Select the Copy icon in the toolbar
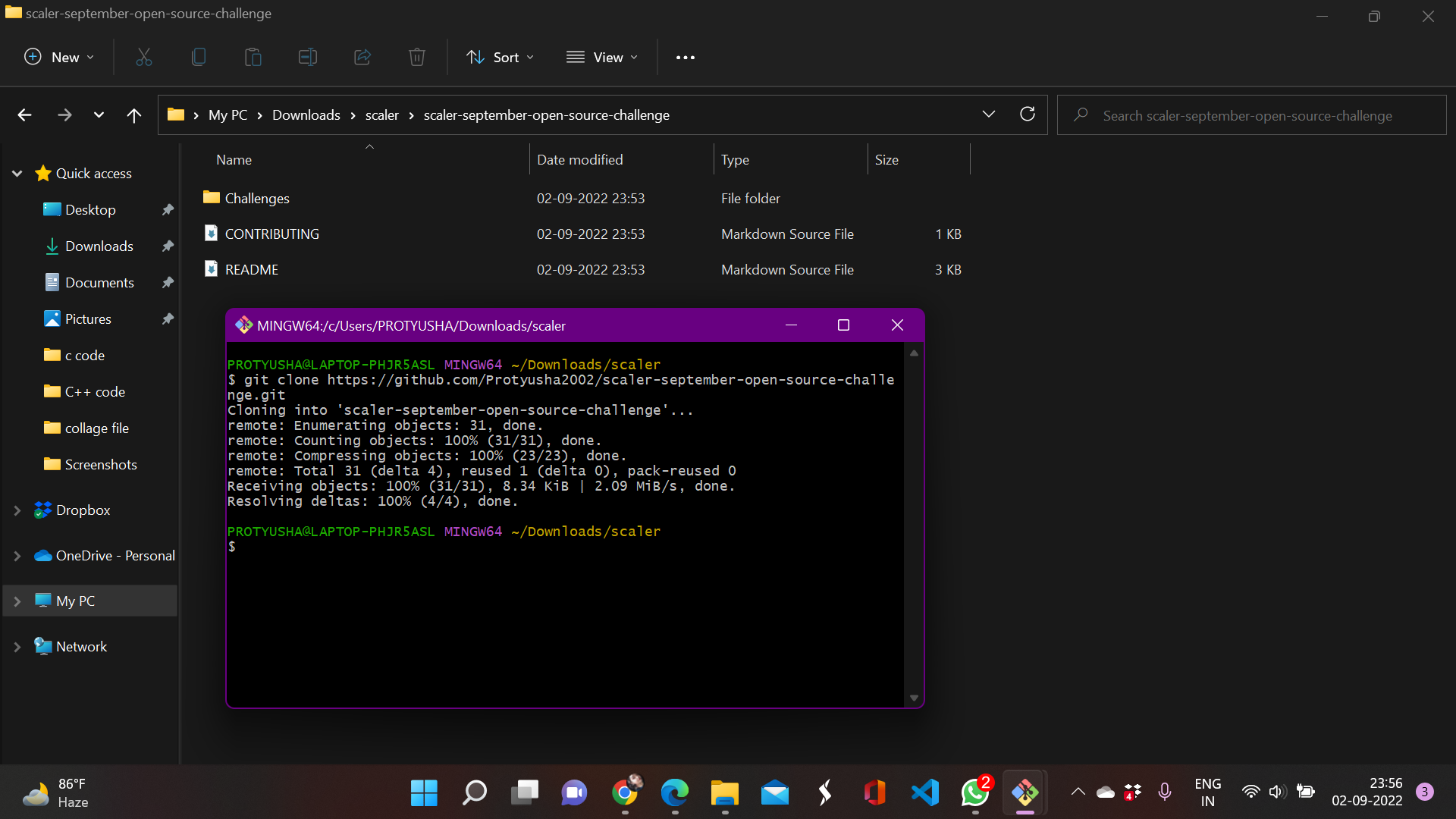This screenshot has width=1456, height=819. click(198, 57)
